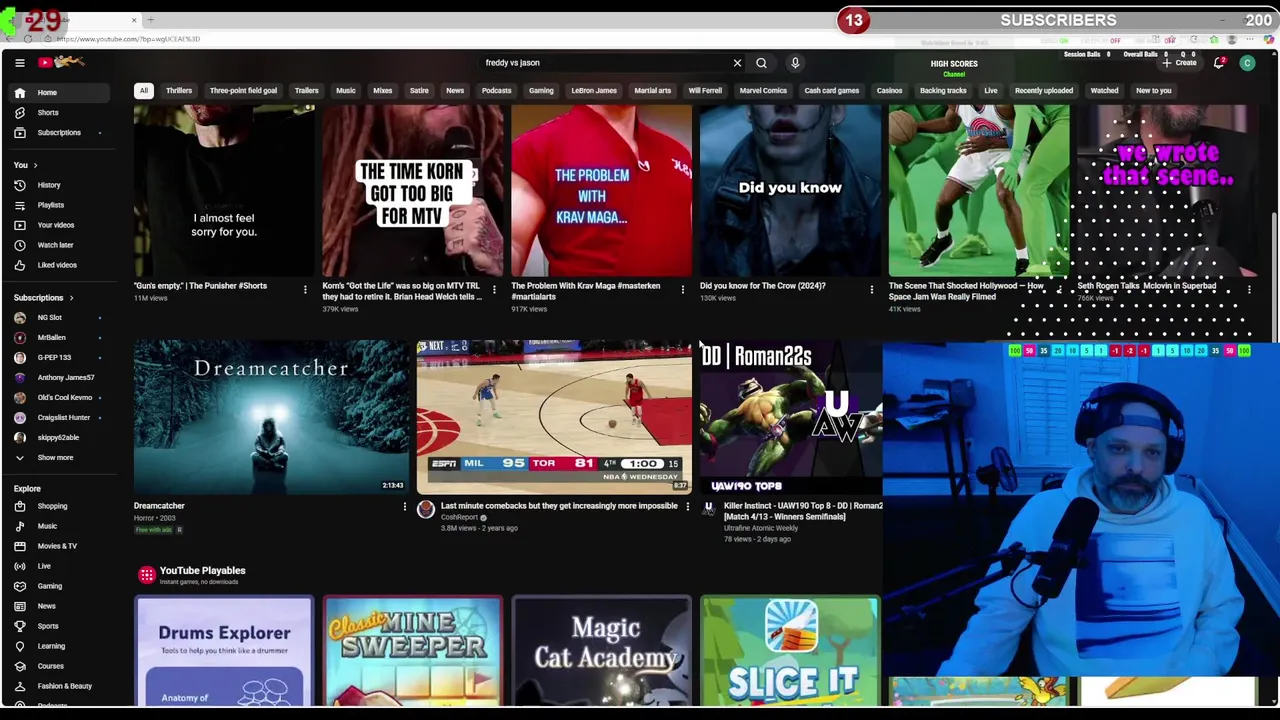Clear the search box with X
Image resolution: width=1280 pixels, height=720 pixels.
[737, 63]
